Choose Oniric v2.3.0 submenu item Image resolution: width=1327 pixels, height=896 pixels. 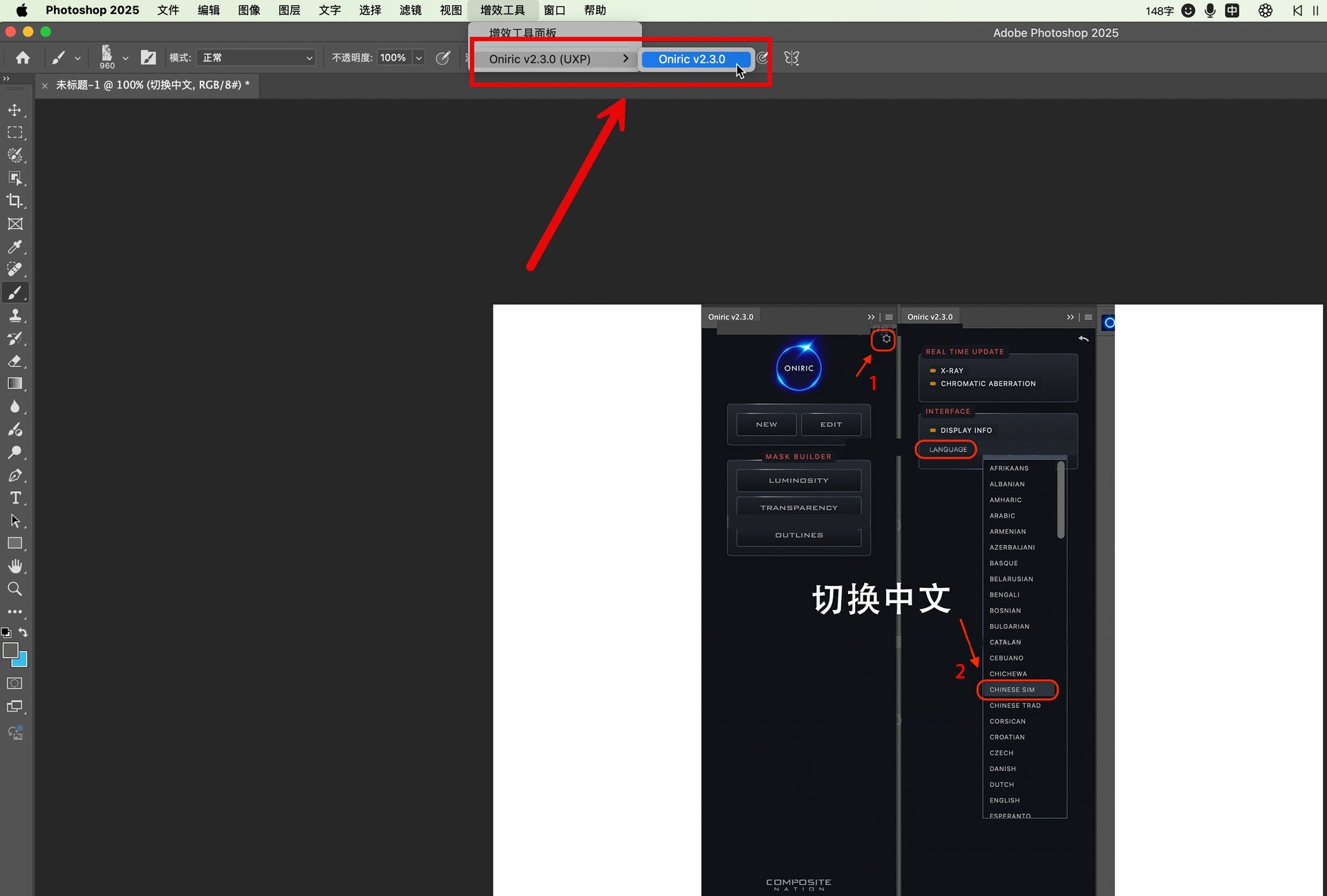click(695, 59)
